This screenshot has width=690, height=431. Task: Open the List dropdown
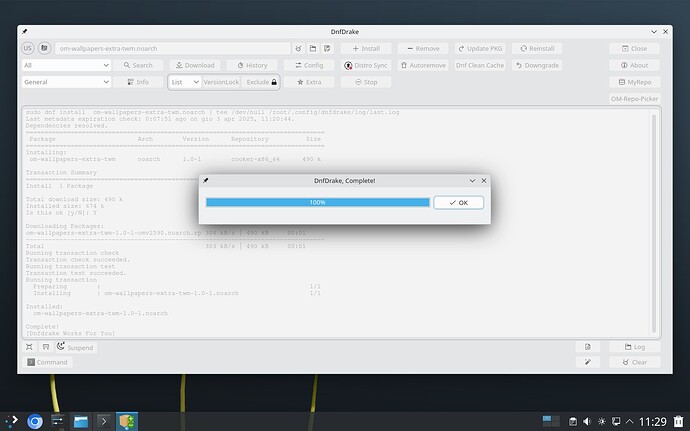click(x=183, y=82)
